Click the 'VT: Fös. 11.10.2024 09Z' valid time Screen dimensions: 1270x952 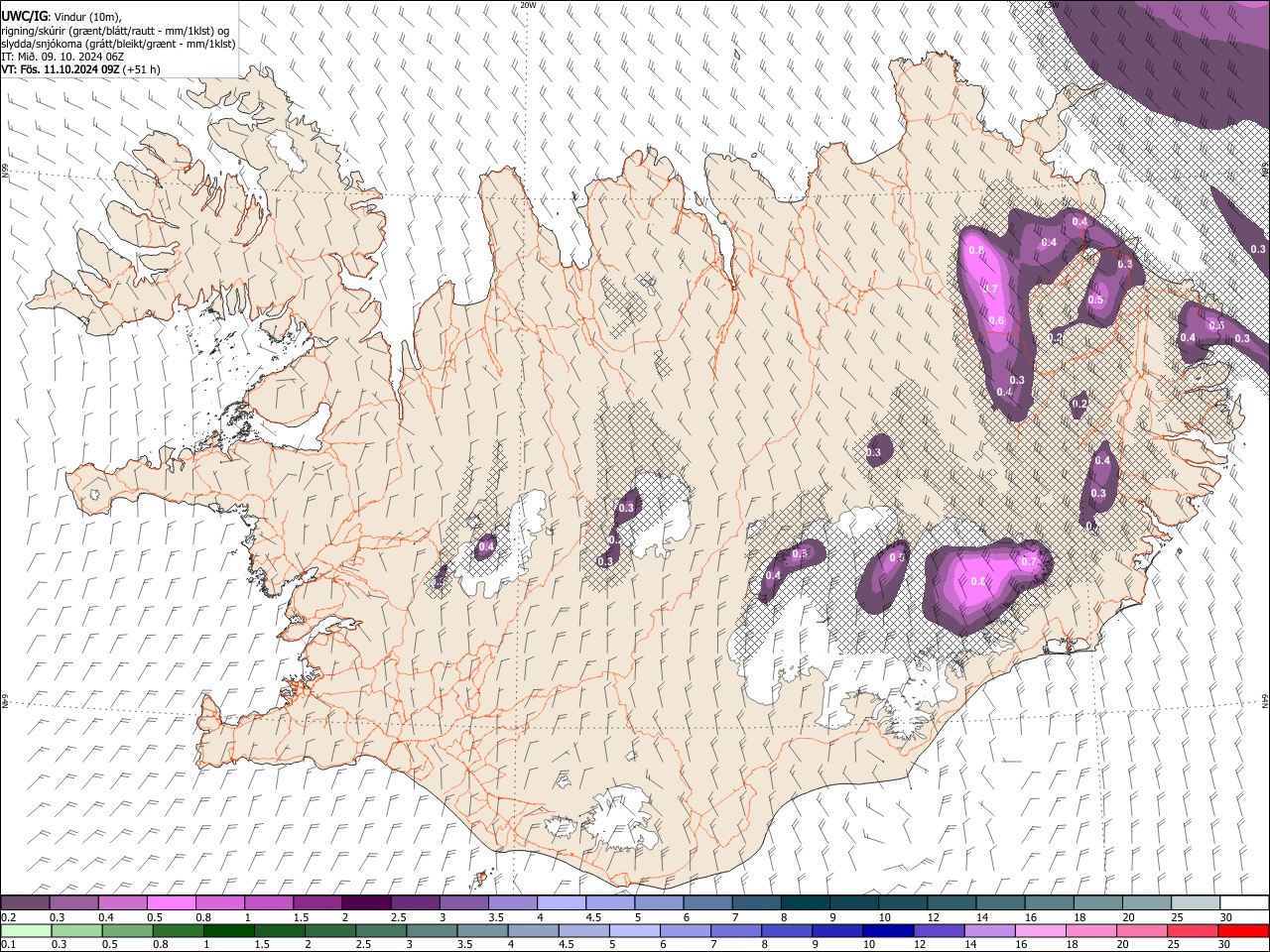click(61, 69)
